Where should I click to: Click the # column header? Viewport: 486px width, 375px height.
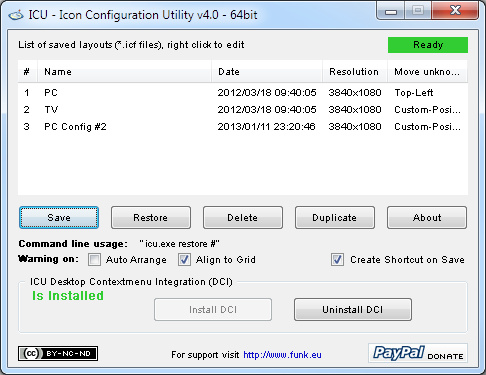click(27, 72)
